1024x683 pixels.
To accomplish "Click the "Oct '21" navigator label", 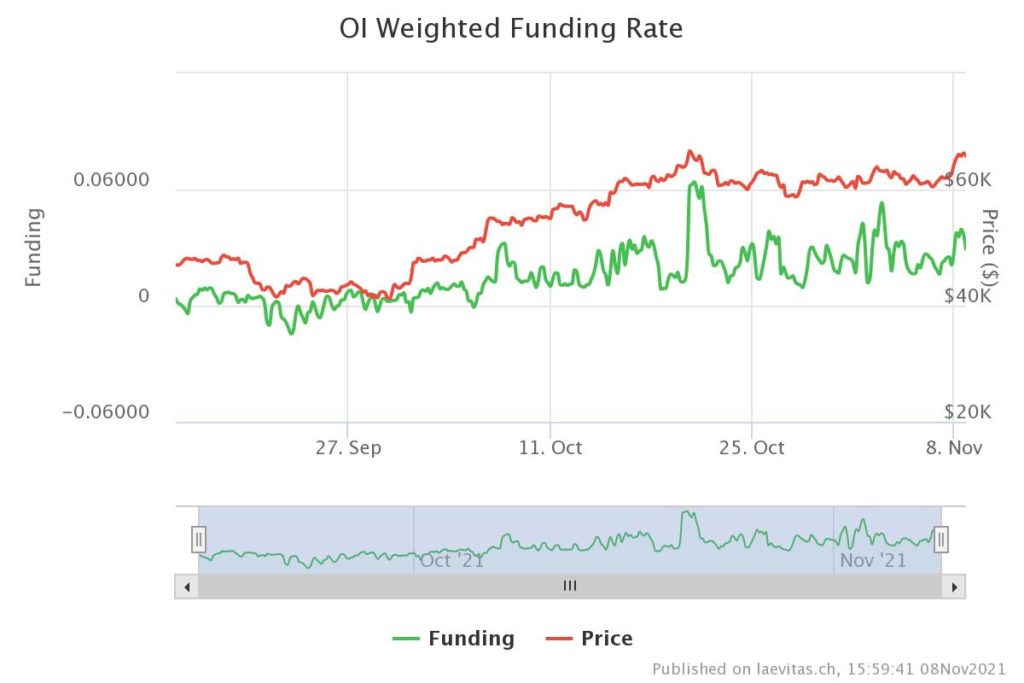I will (x=452, y=560).
